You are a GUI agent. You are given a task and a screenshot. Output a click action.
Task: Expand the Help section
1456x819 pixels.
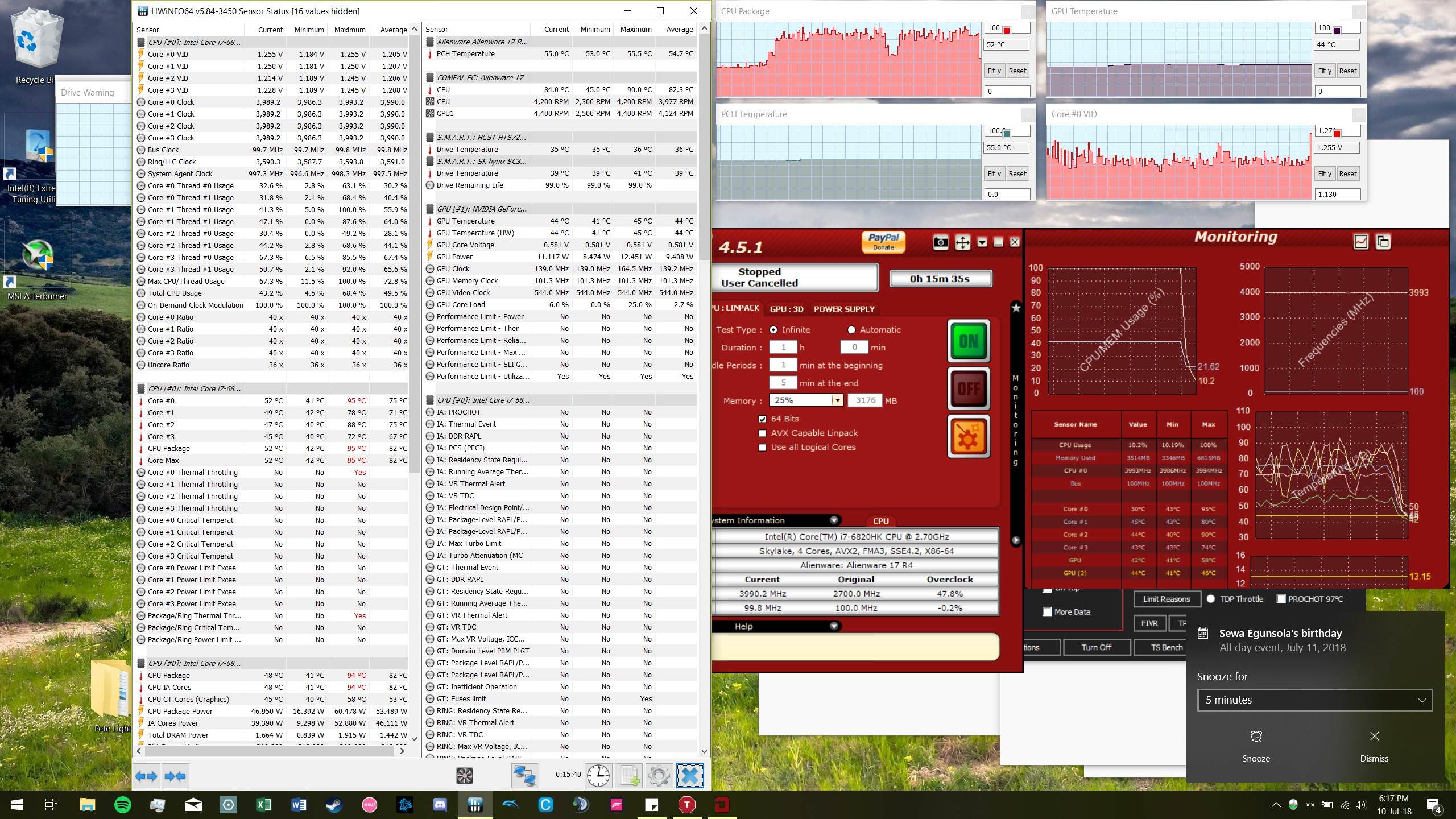tap(834, 626)
